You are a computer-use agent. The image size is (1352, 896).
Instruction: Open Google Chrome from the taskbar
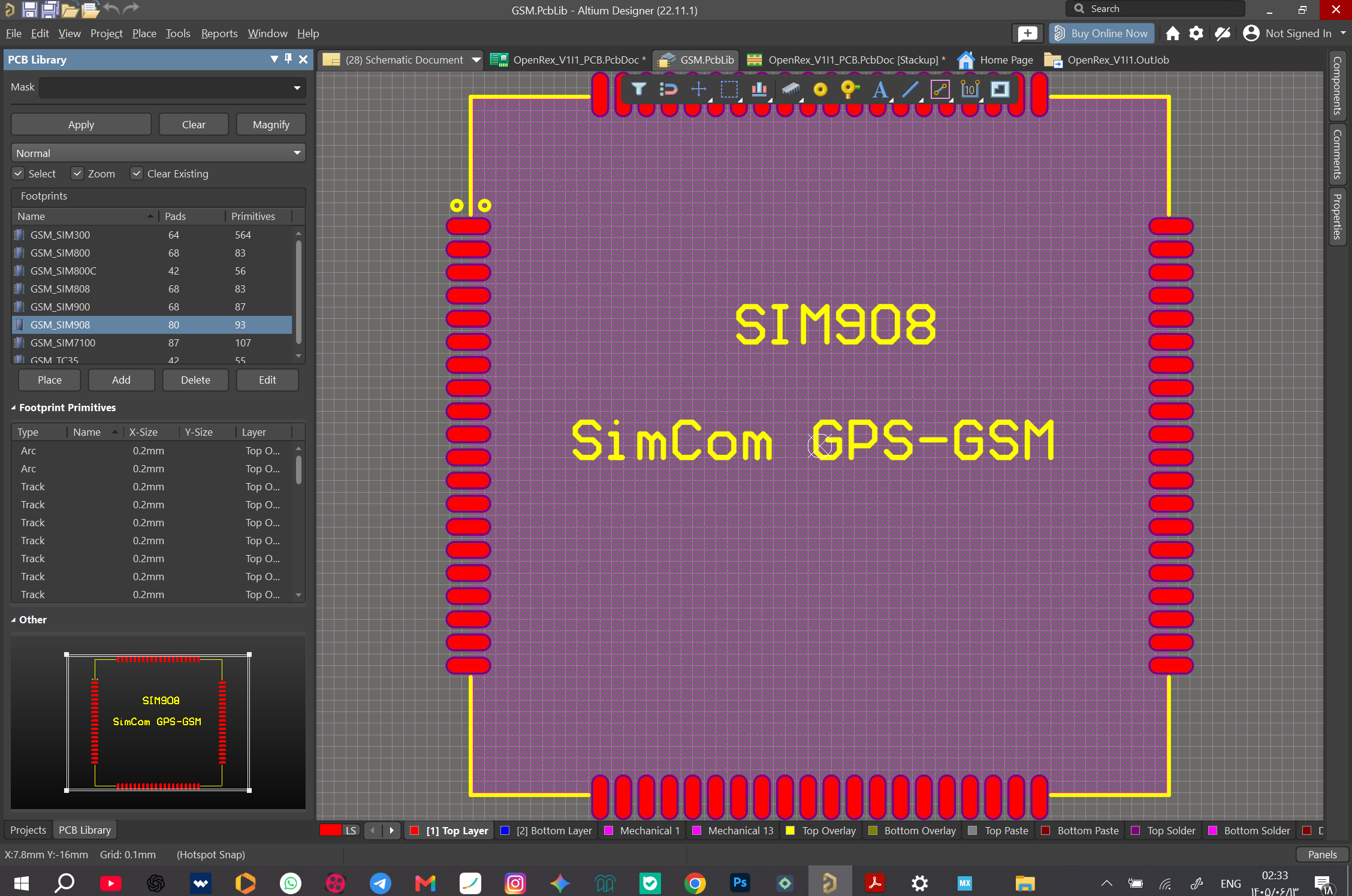click(x=695, y=883)
